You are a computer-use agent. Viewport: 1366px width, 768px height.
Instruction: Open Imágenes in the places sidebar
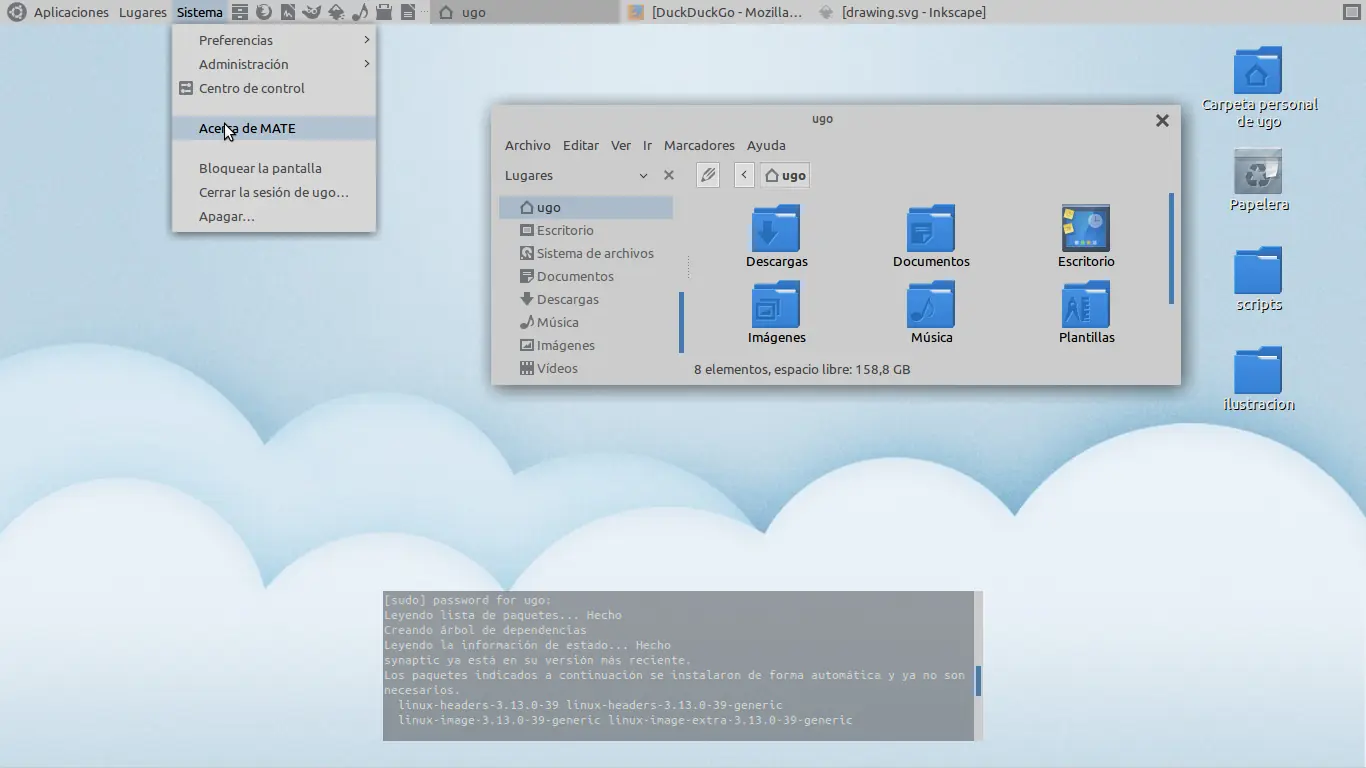[586, 345]
